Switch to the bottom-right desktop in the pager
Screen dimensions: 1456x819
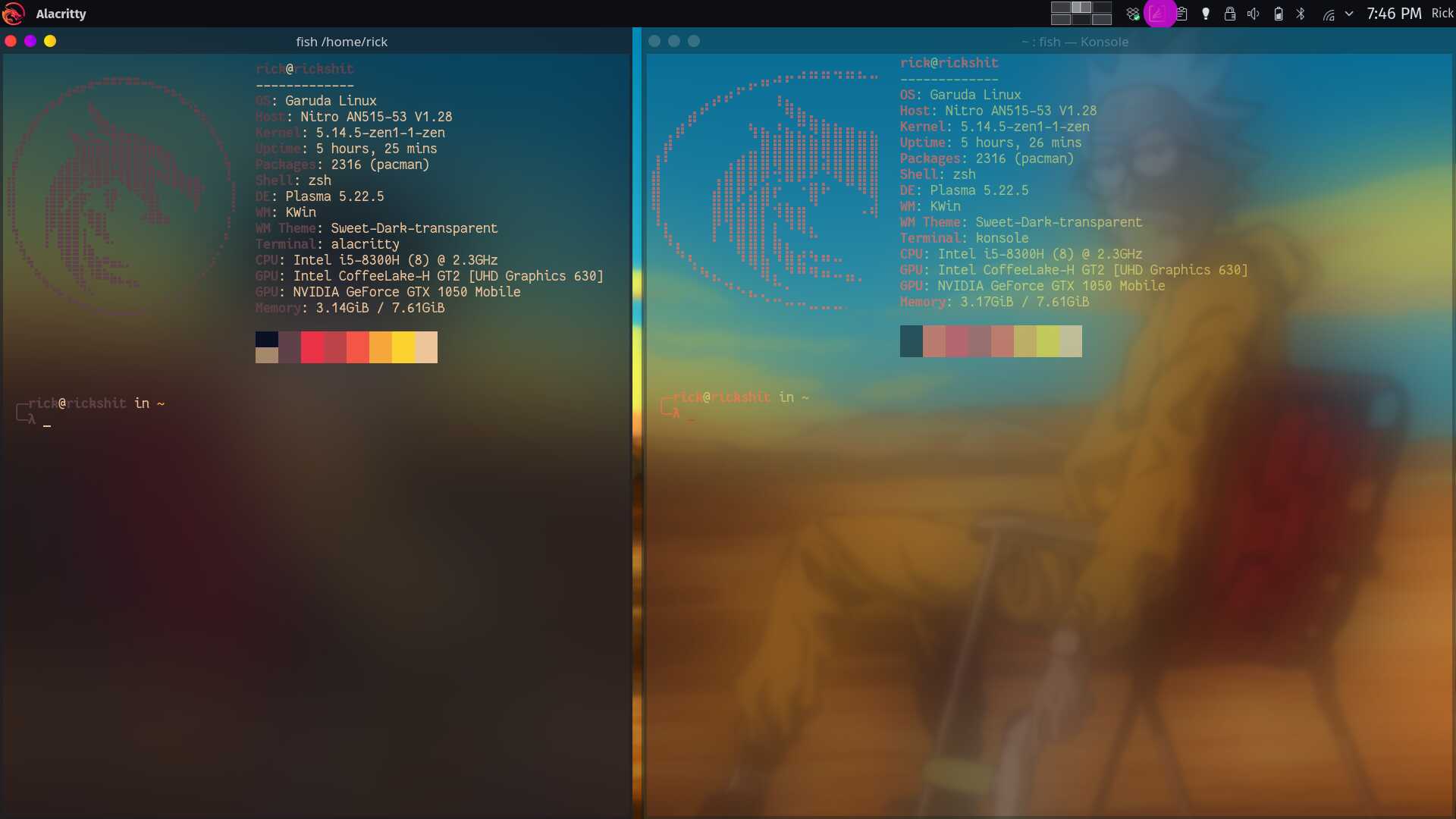[x=1102, y=19]
